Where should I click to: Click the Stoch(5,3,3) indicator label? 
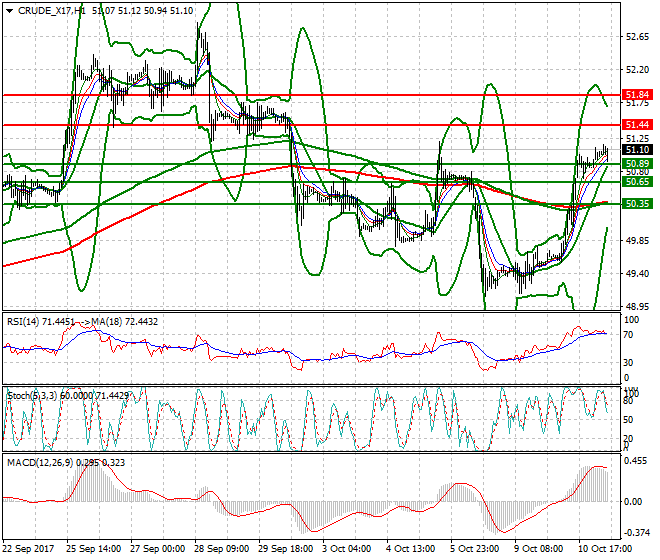click(28, 396)
